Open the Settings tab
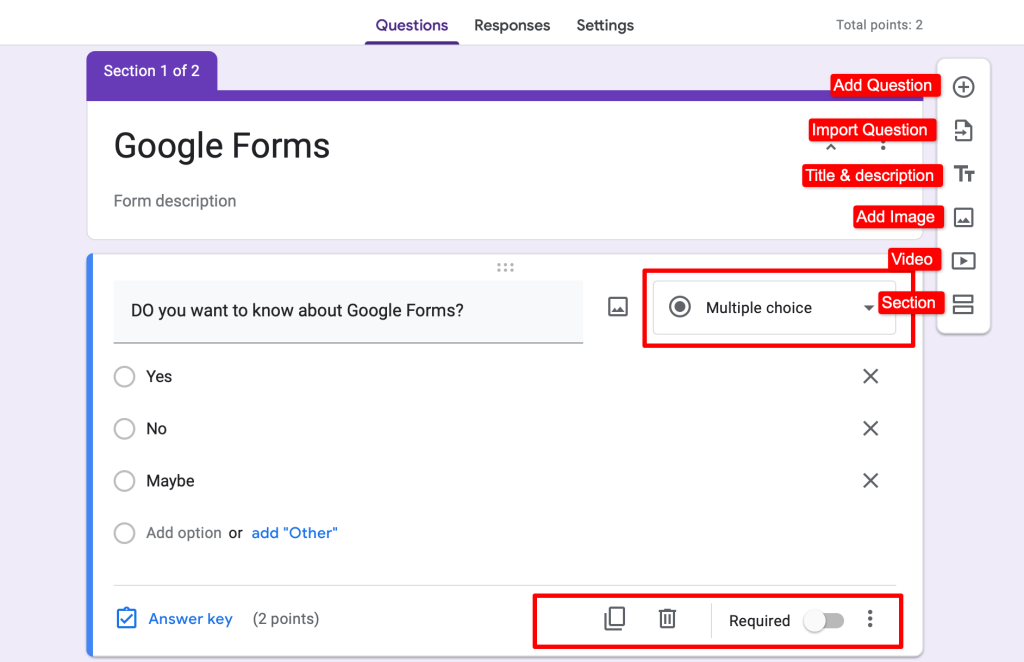 (605, 25)
